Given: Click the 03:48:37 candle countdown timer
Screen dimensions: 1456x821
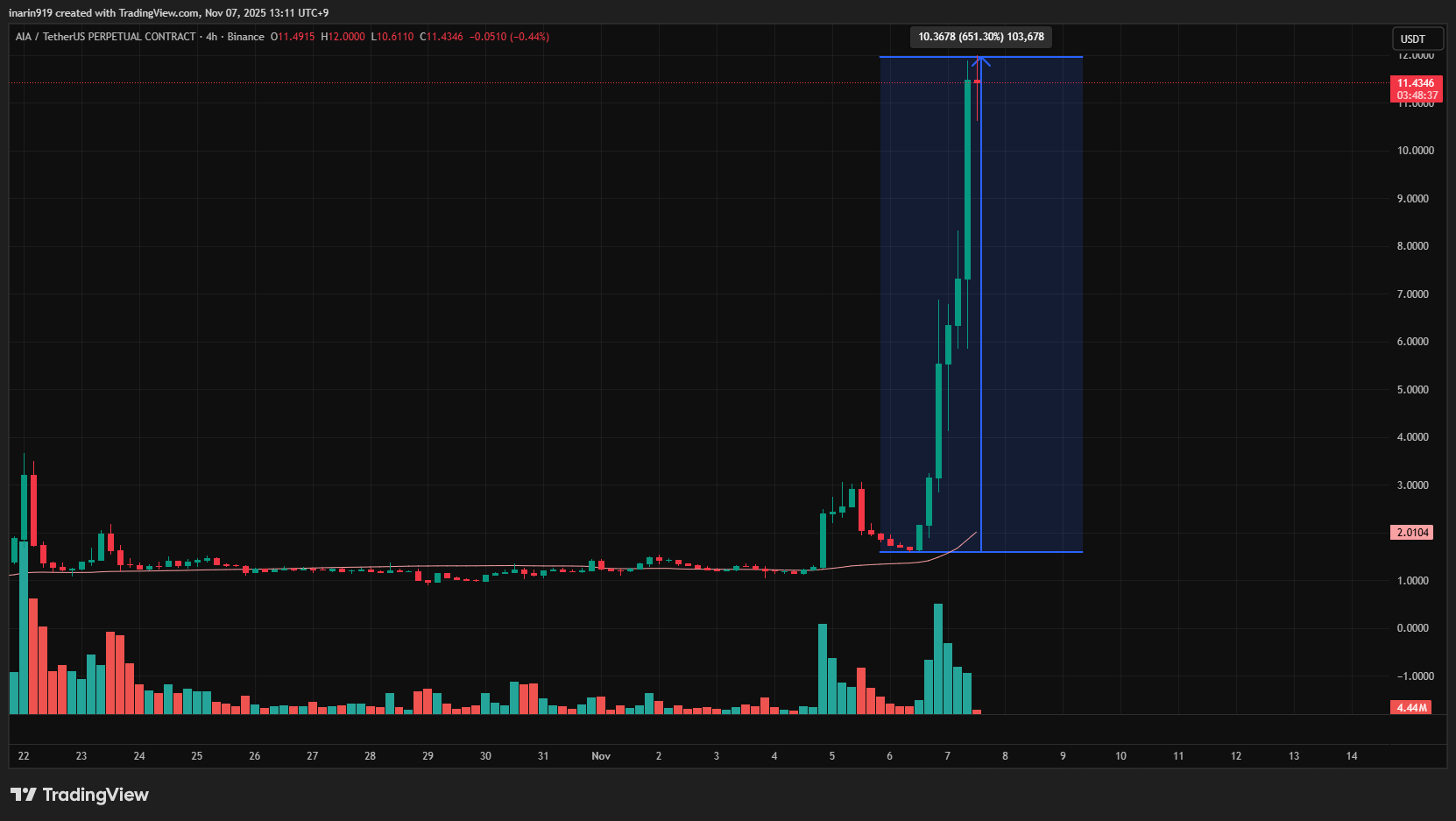Looking at the screenshot, I should [x=1417, y=96].
